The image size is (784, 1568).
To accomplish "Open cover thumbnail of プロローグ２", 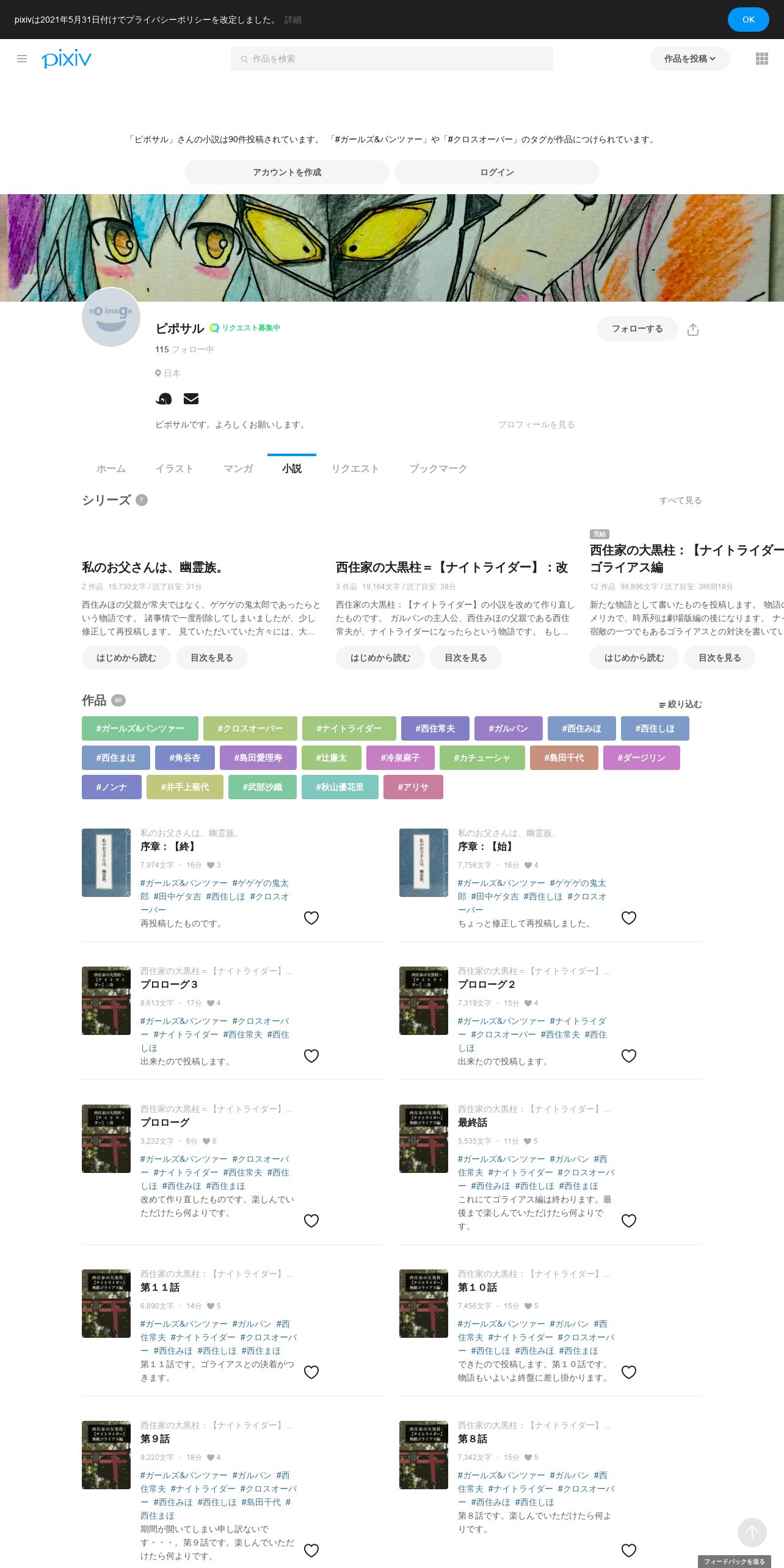I will pos(424,1001).
